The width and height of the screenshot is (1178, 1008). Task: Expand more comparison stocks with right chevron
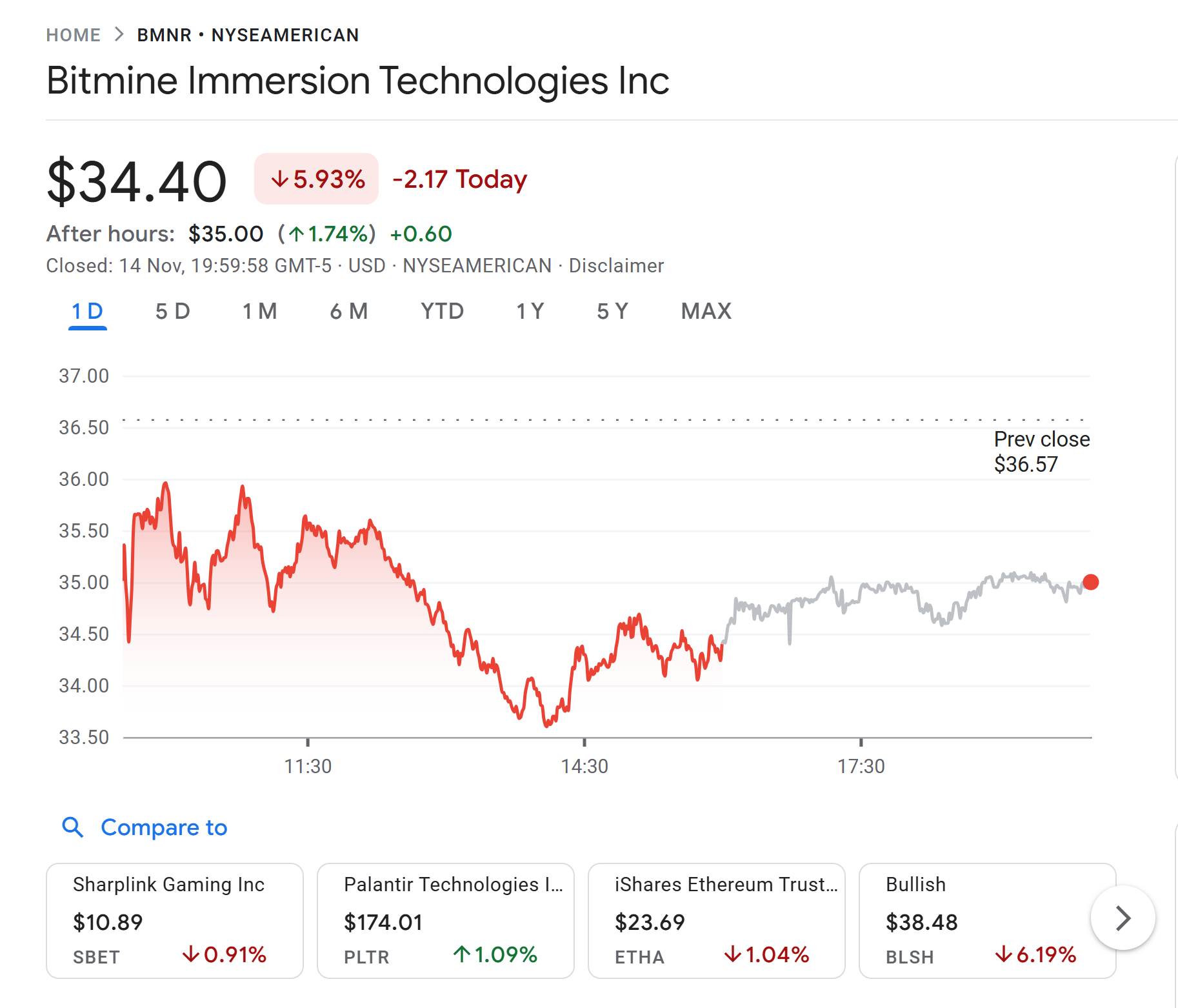tap(1123, 918)
